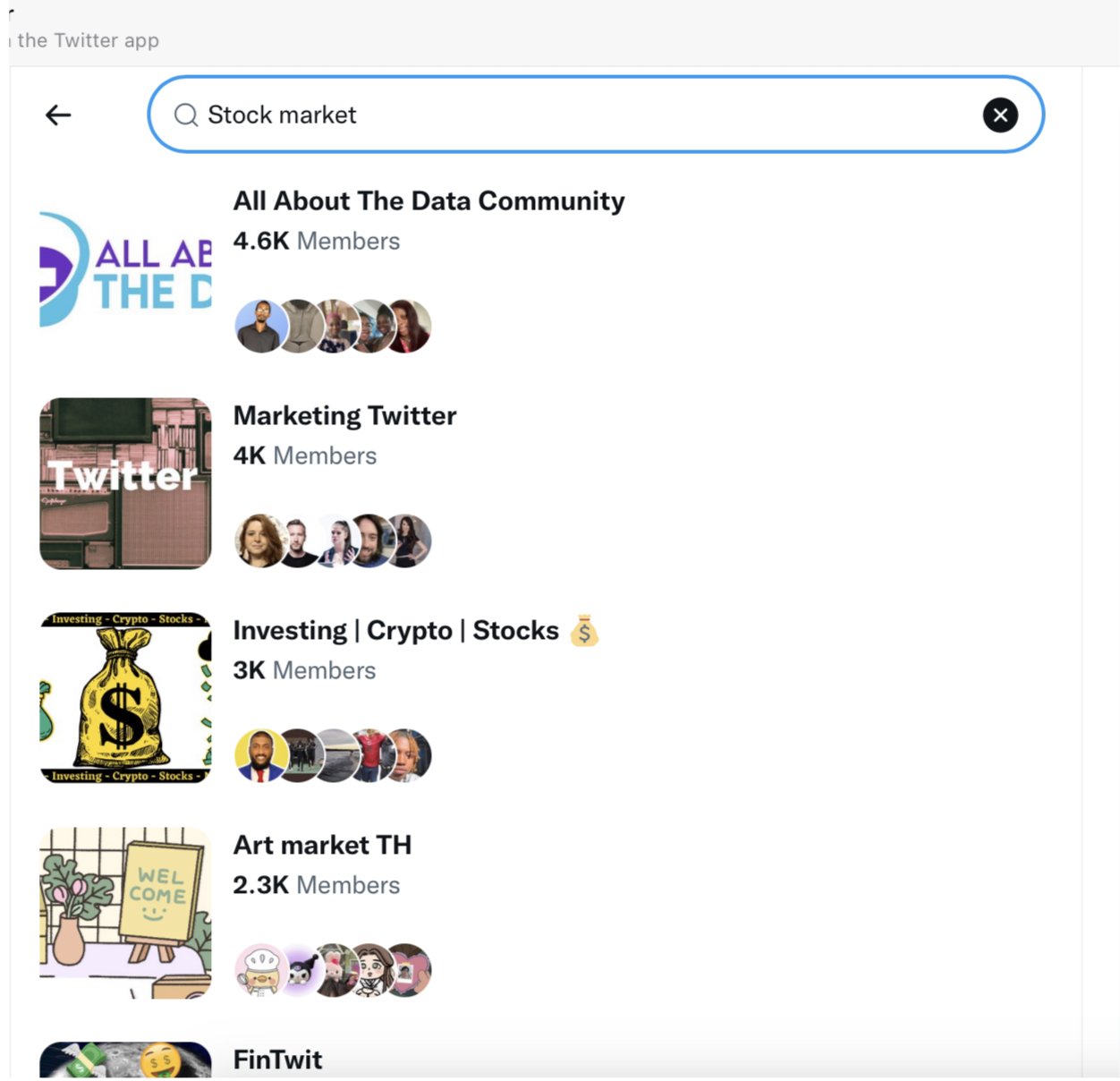Go back using the left arrow
This screenshot has width=1120, height=1081.
58,115
